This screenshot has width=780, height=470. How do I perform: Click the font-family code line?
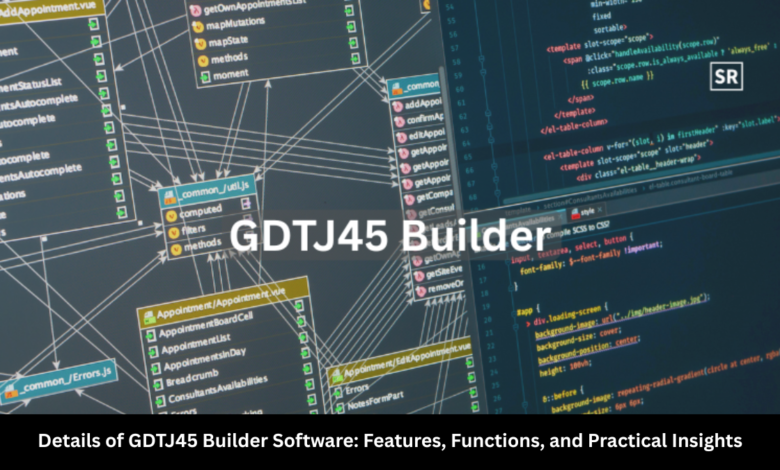click(590, 258)
